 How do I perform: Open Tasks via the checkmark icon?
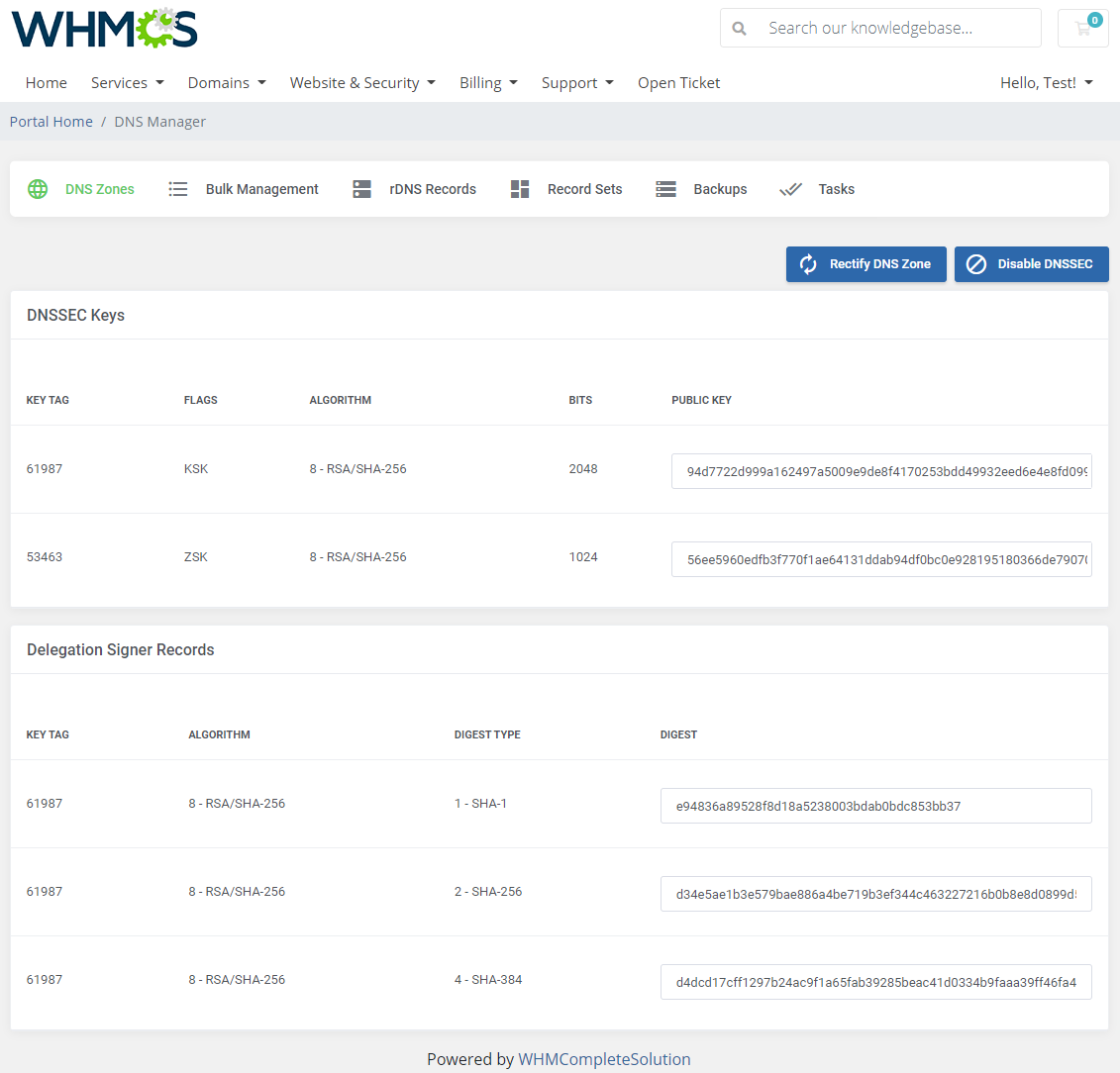click(791, 188)
